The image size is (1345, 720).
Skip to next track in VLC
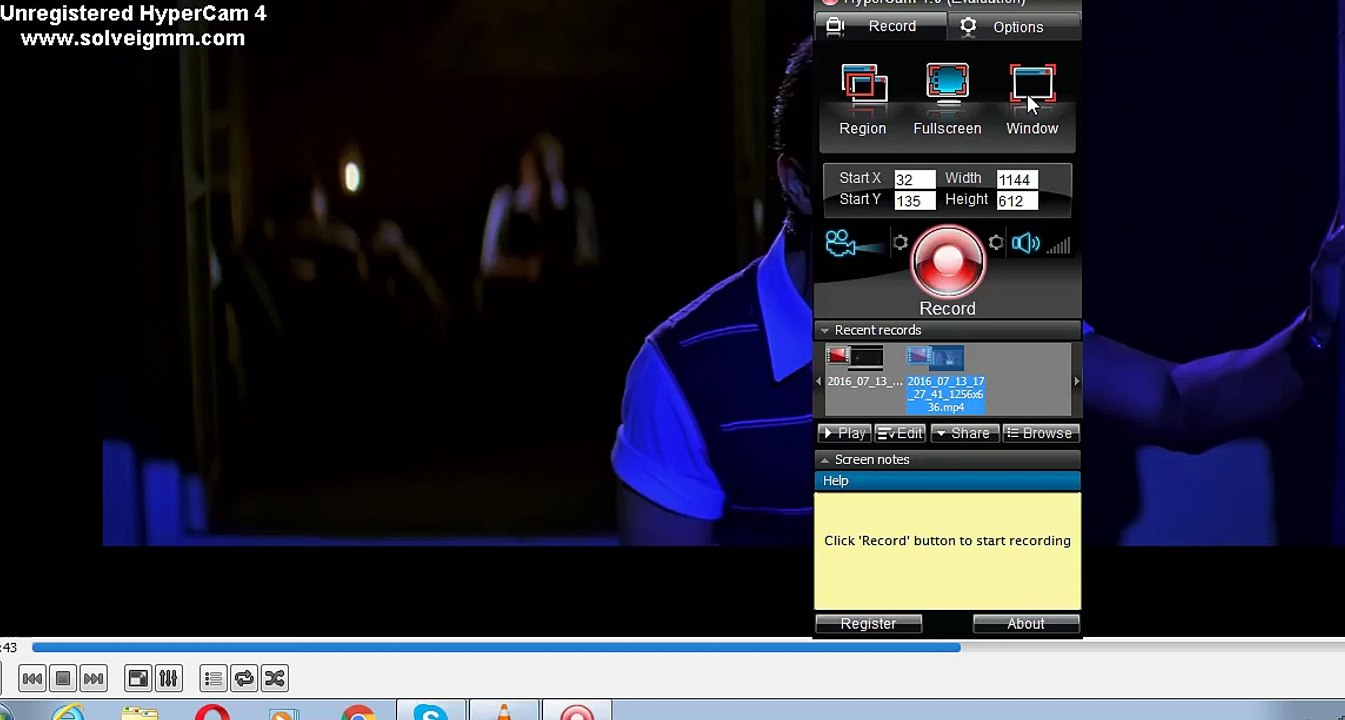(x=93, y=679)
